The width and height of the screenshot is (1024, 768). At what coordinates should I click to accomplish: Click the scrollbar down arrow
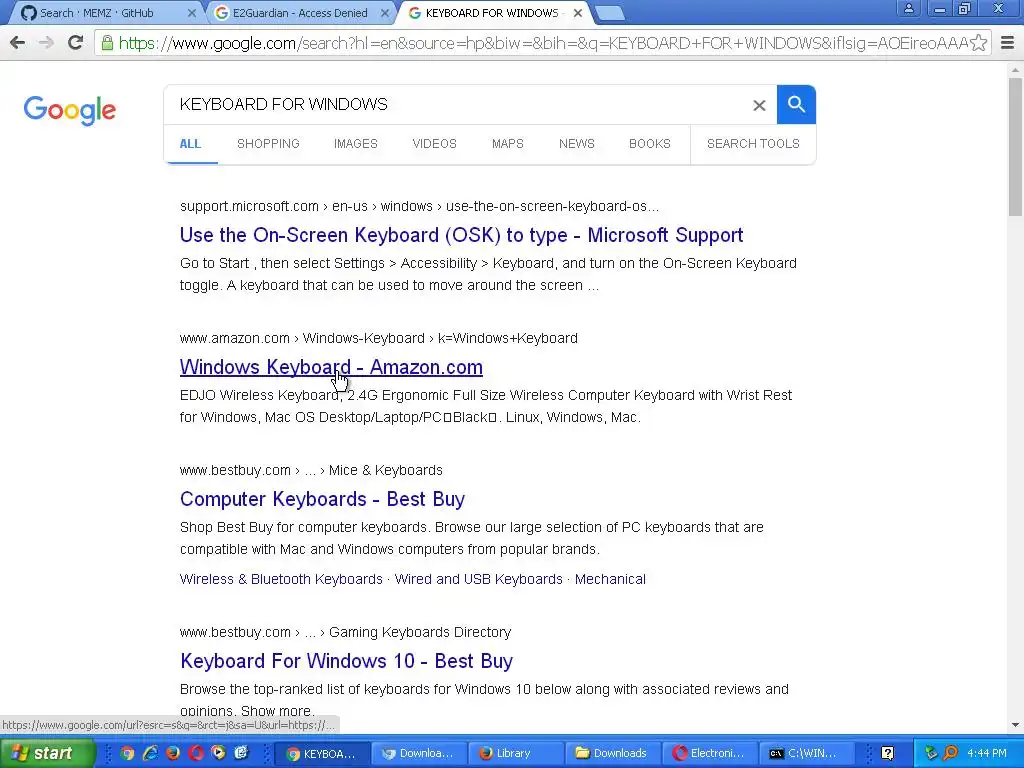(1016, 725)
